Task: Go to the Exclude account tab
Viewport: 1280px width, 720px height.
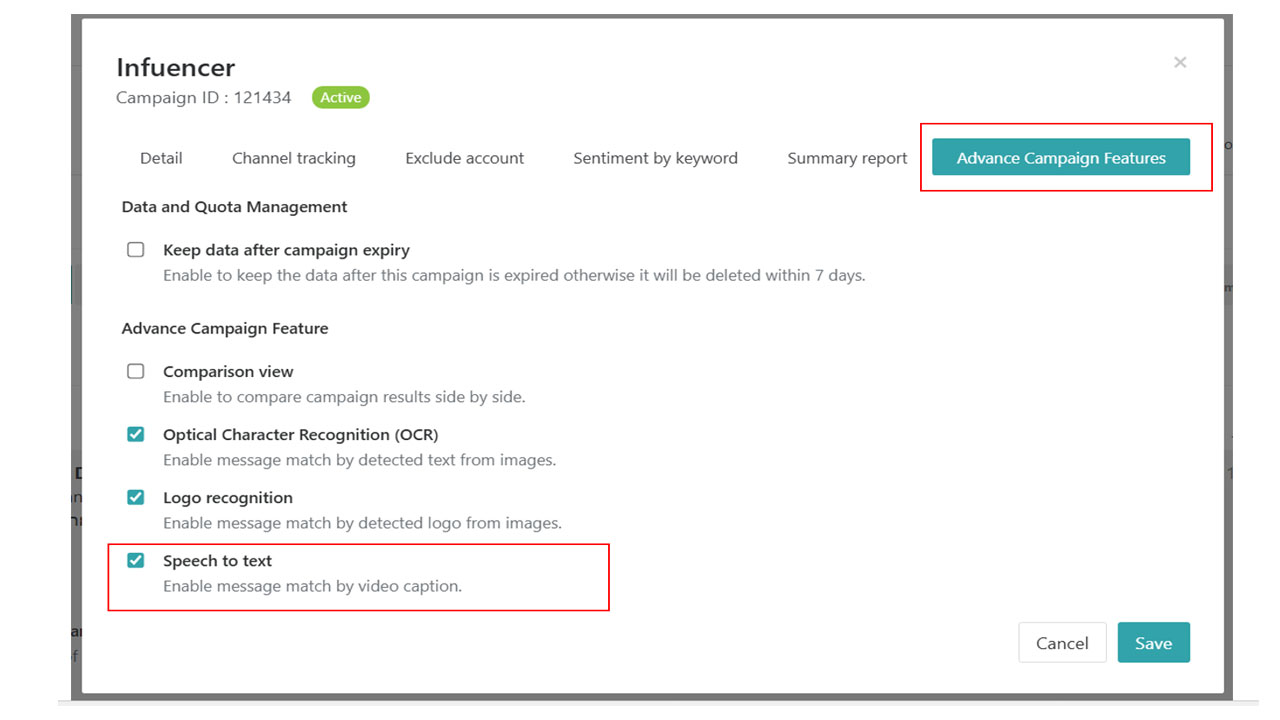Action: click(464, 158)
